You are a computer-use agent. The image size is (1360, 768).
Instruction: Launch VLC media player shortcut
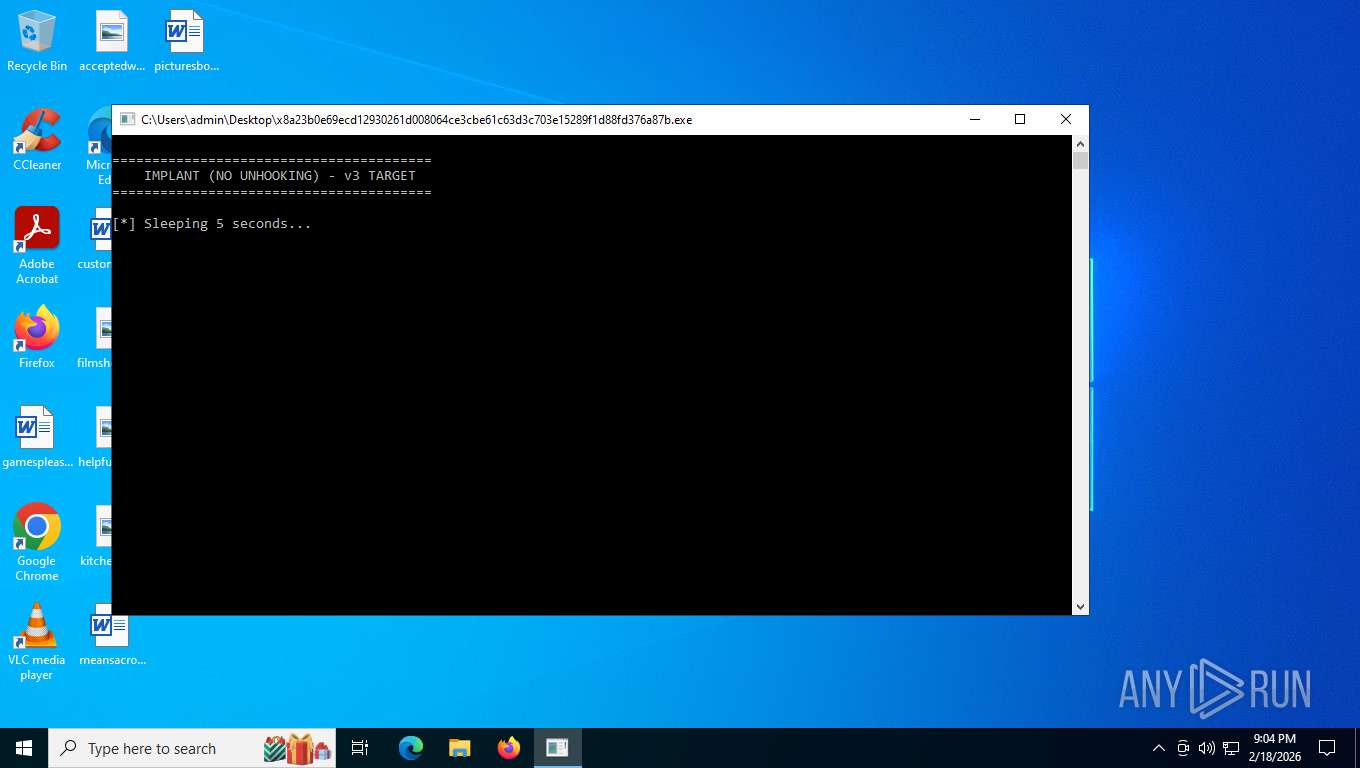(x=37, y=642)
